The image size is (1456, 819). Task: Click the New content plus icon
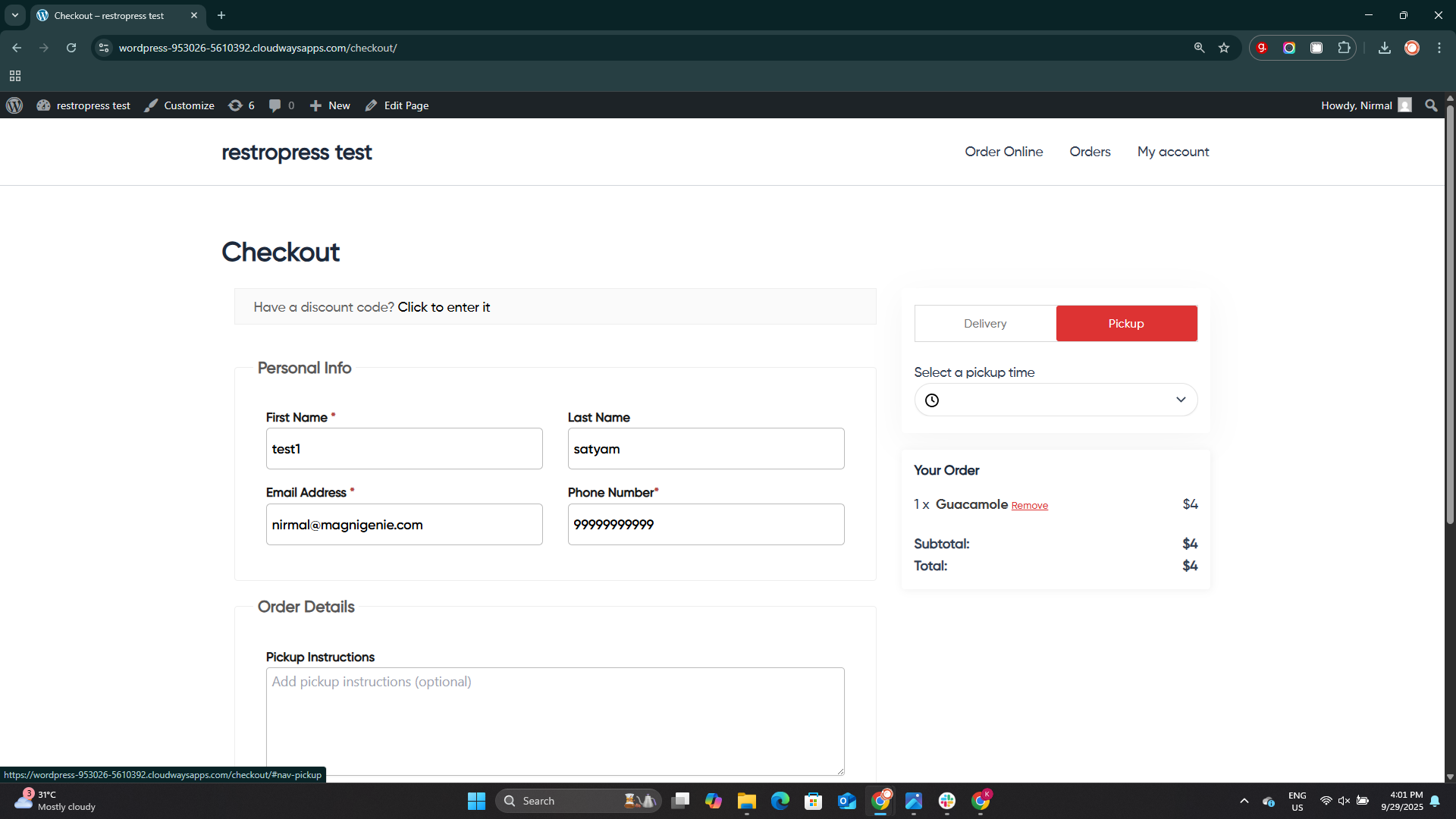coord(316,105)
